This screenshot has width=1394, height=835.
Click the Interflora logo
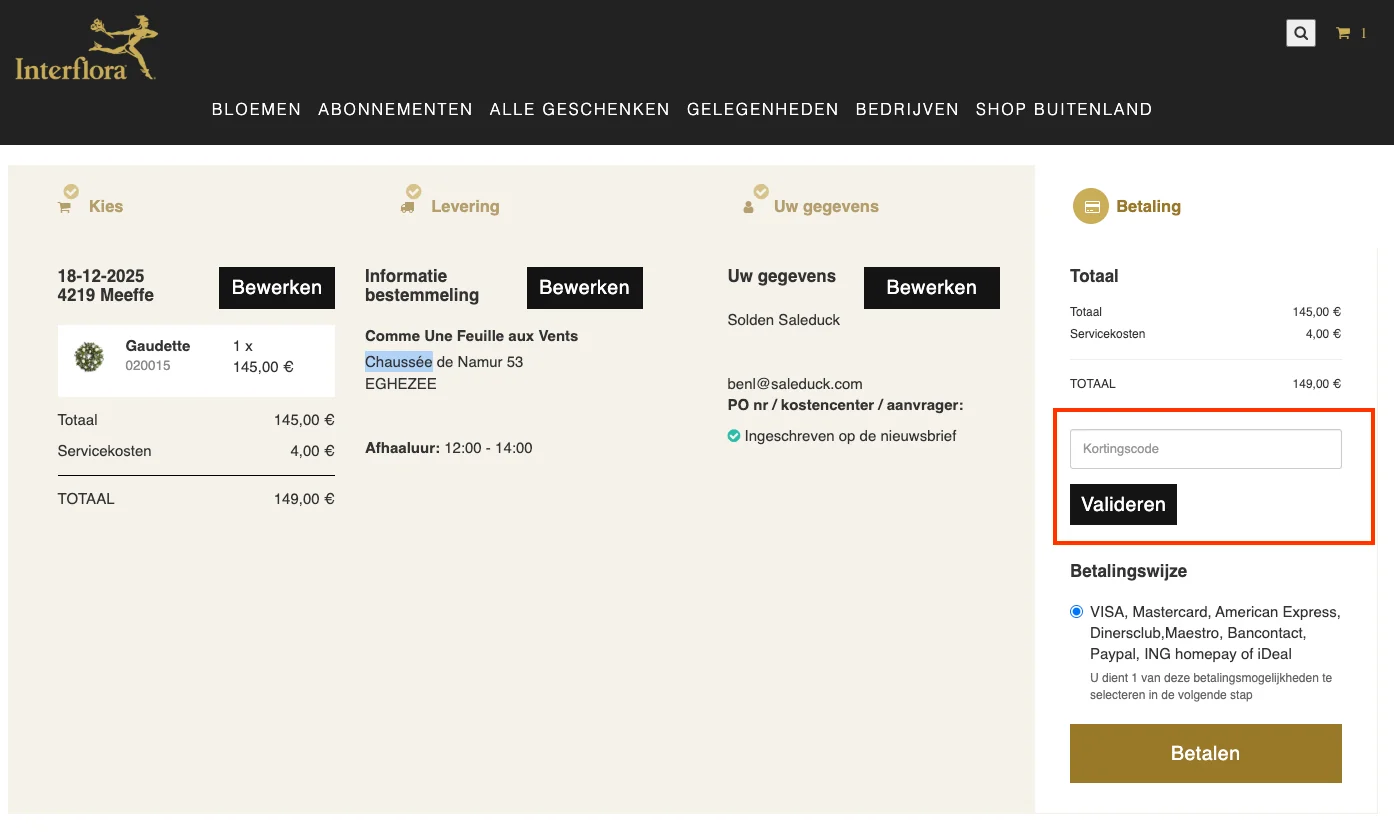point(86,49)
